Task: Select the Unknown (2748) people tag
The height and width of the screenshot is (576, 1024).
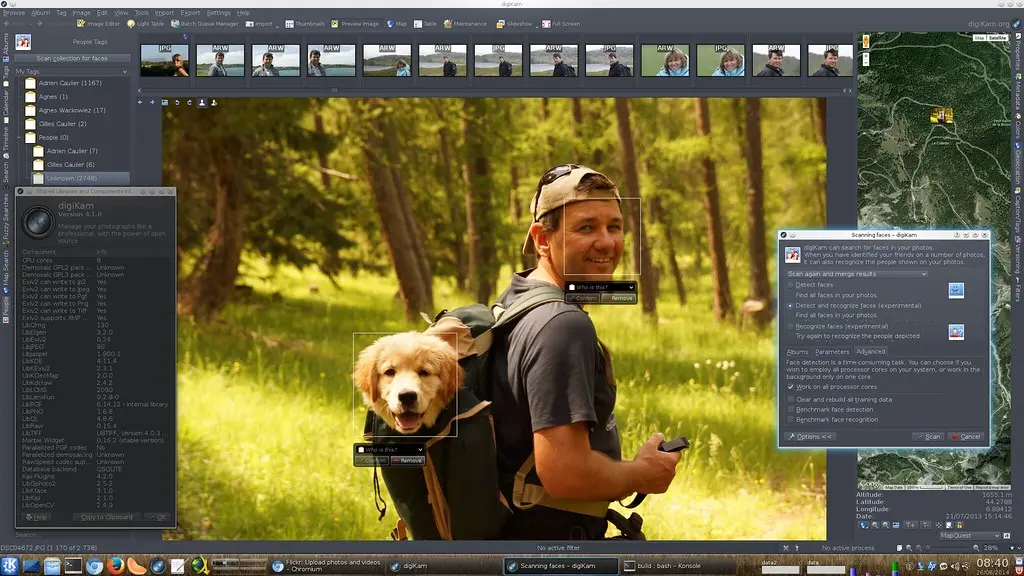Action: tap(73, 177)
